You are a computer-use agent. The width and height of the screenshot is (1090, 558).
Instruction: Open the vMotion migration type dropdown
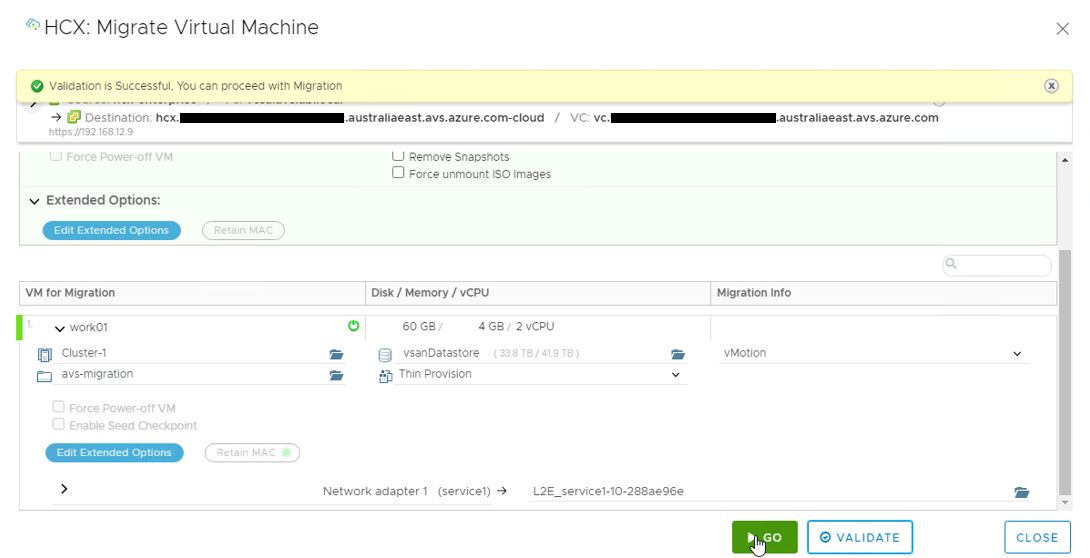pyautogui.click(x=1017, y=353)
